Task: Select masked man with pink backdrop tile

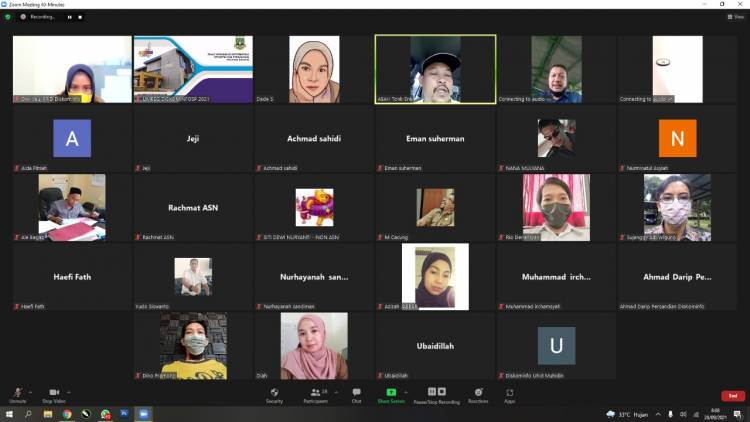Action: coord(556,208)
